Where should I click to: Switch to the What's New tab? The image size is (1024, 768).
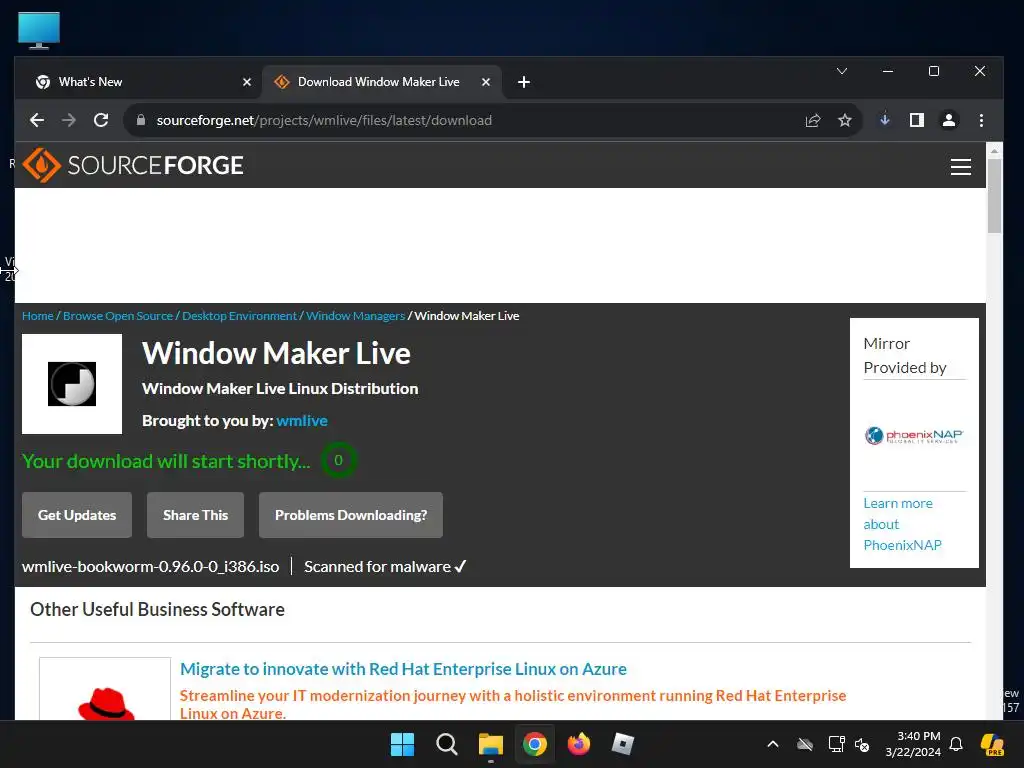pos(138,82)
